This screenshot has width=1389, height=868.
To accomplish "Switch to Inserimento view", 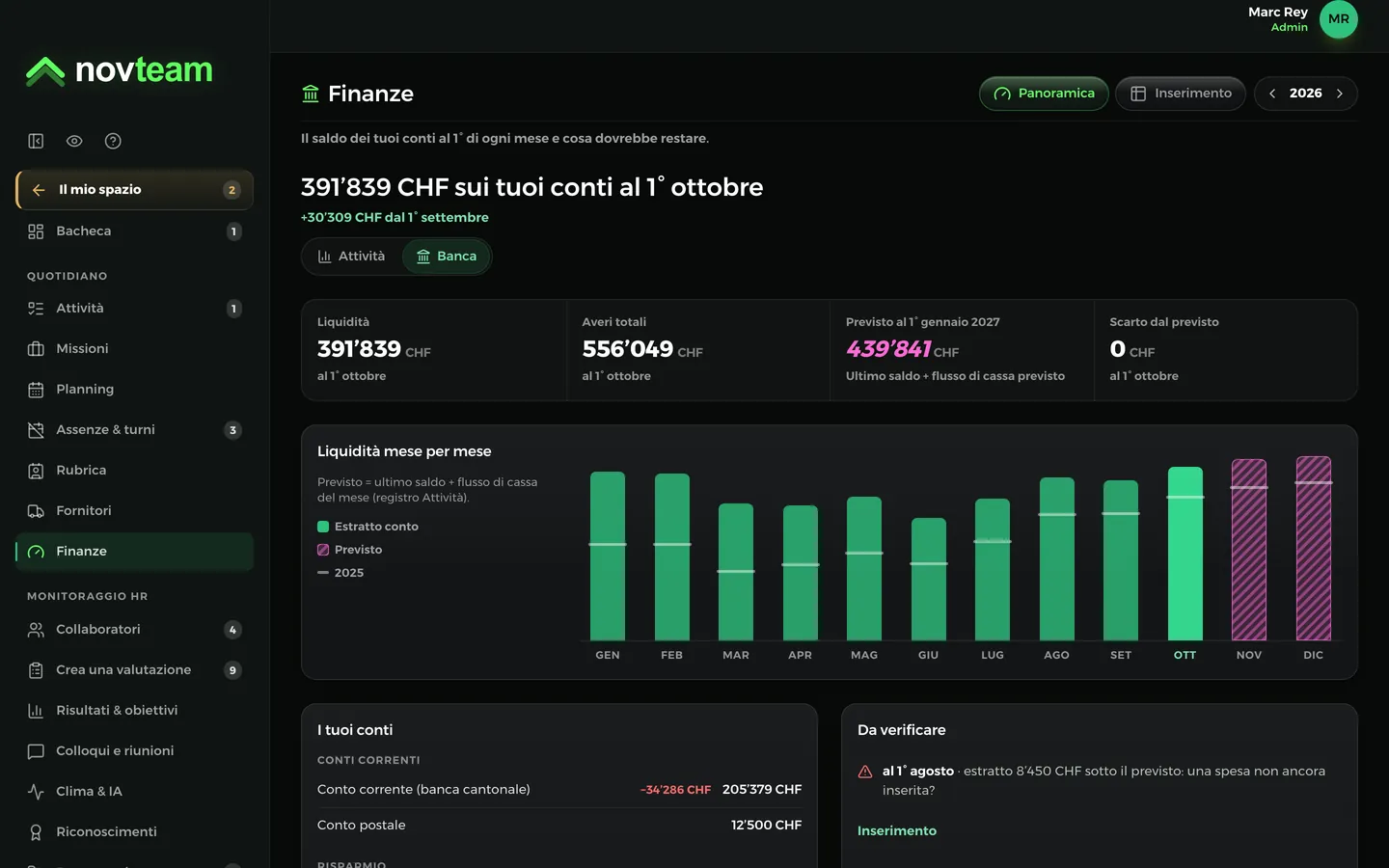I will (x=1181, y=94).
